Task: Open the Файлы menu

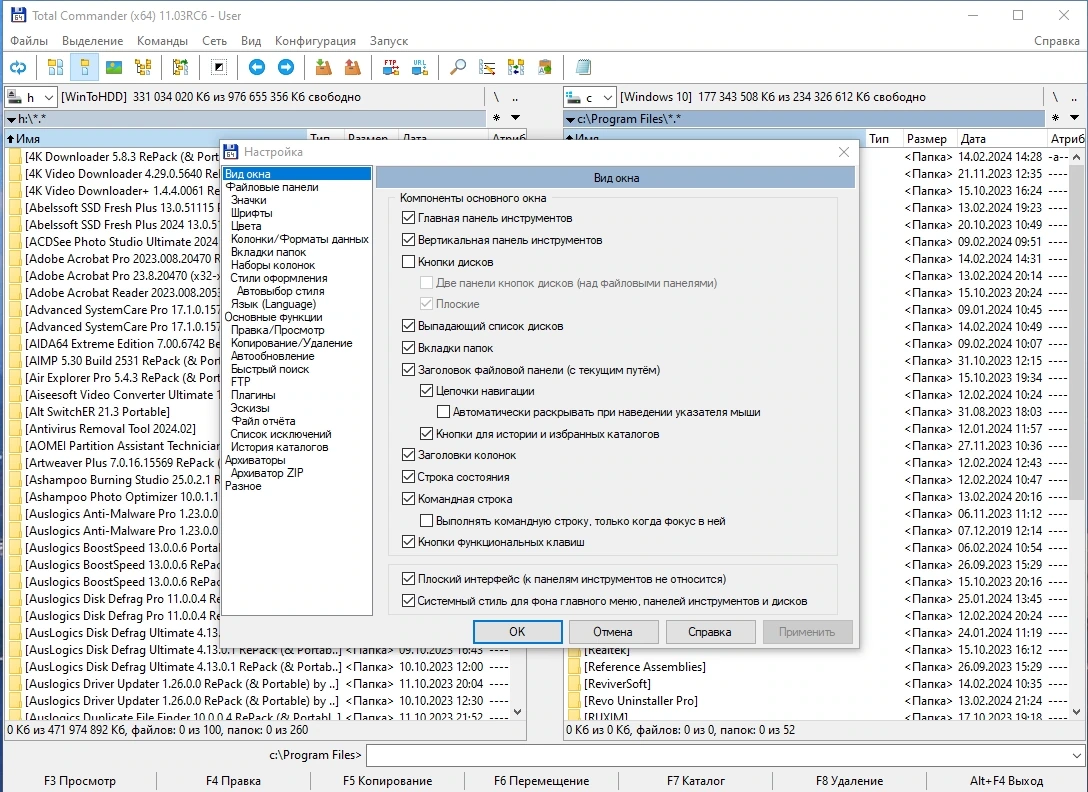Action: (28, 41)
